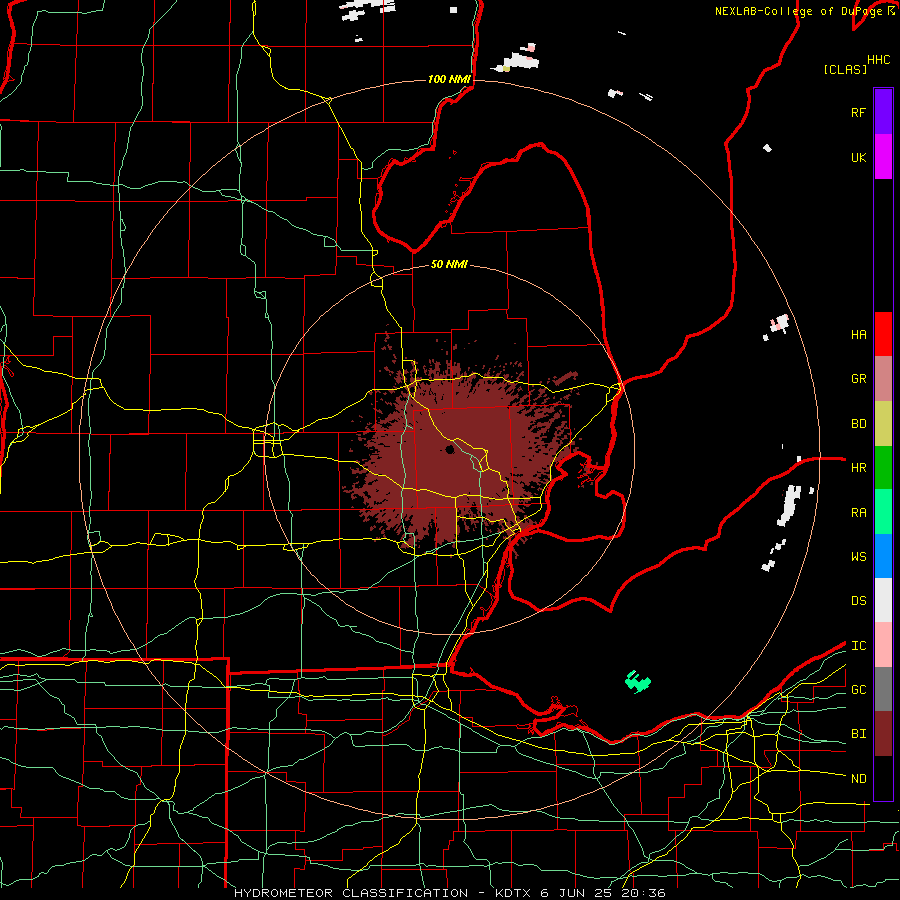Click the NEXLAB-College of DuPage credit text

tap(800, 11)
